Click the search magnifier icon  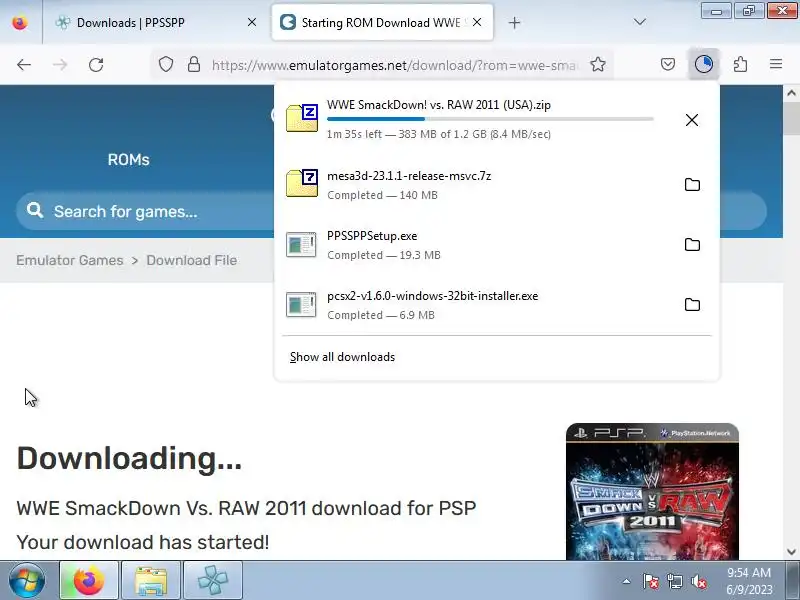point(35,210)
